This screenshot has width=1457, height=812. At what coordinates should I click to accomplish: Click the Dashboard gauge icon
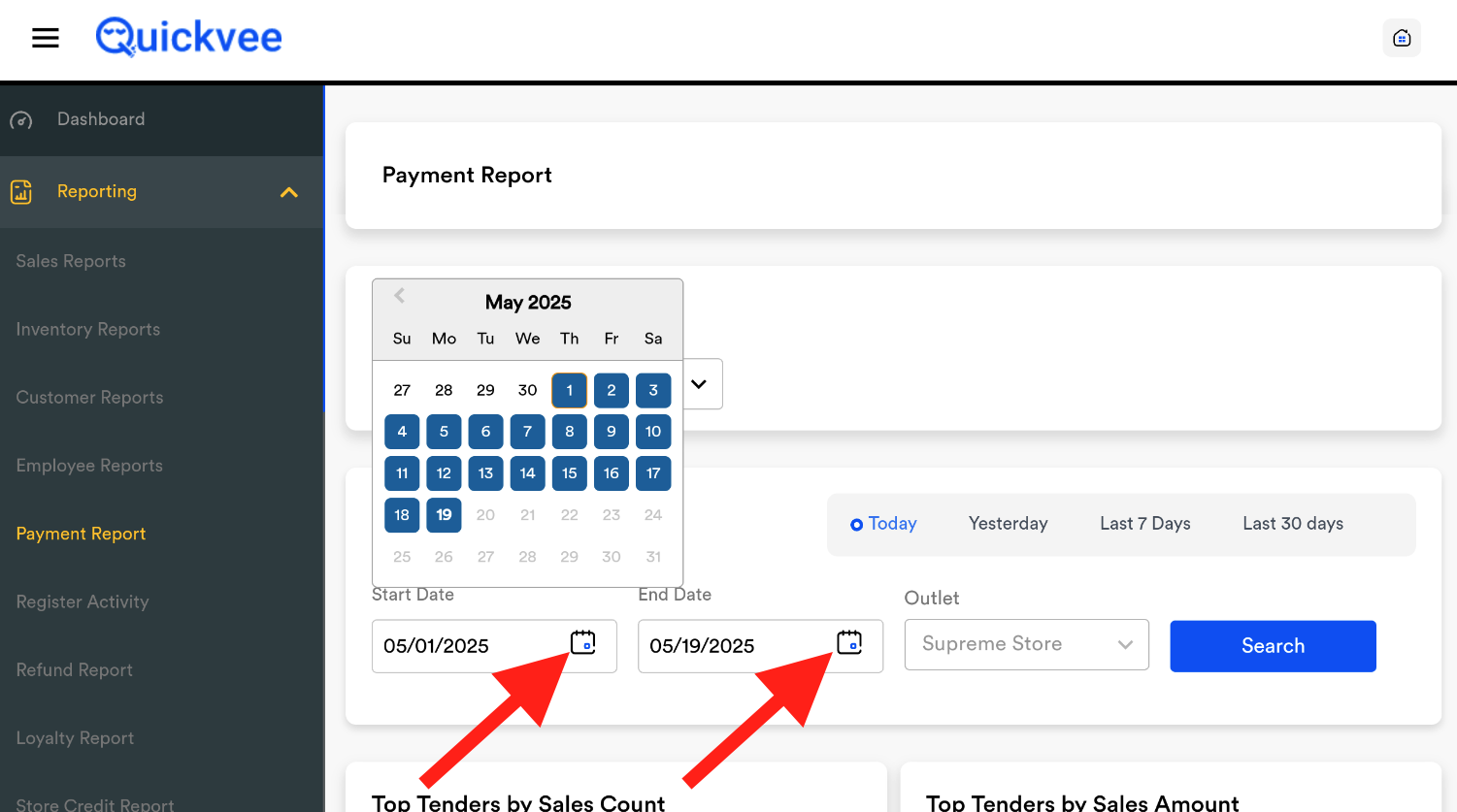pos(21,120)
